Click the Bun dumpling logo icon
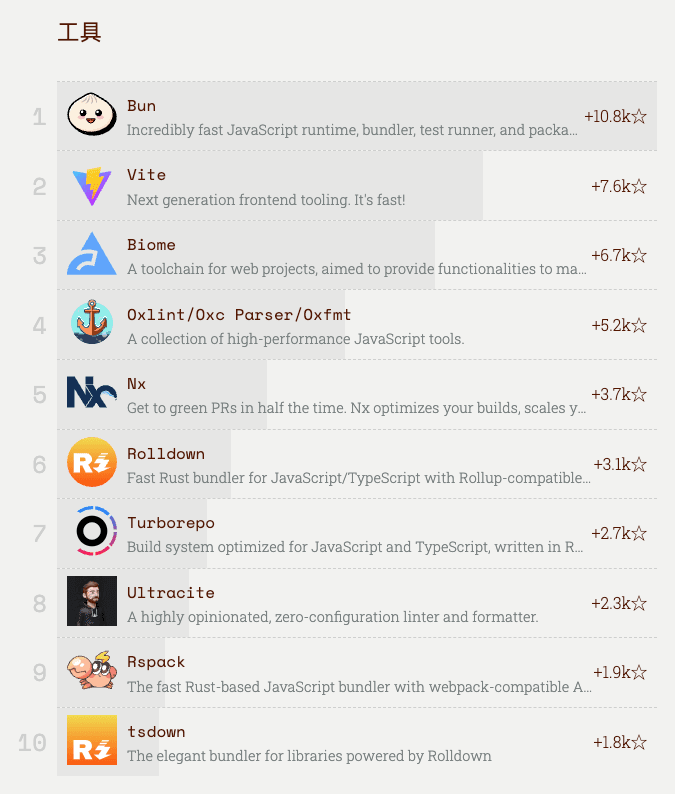The height and width of the screenshot is (794, 675). point(92,114)
